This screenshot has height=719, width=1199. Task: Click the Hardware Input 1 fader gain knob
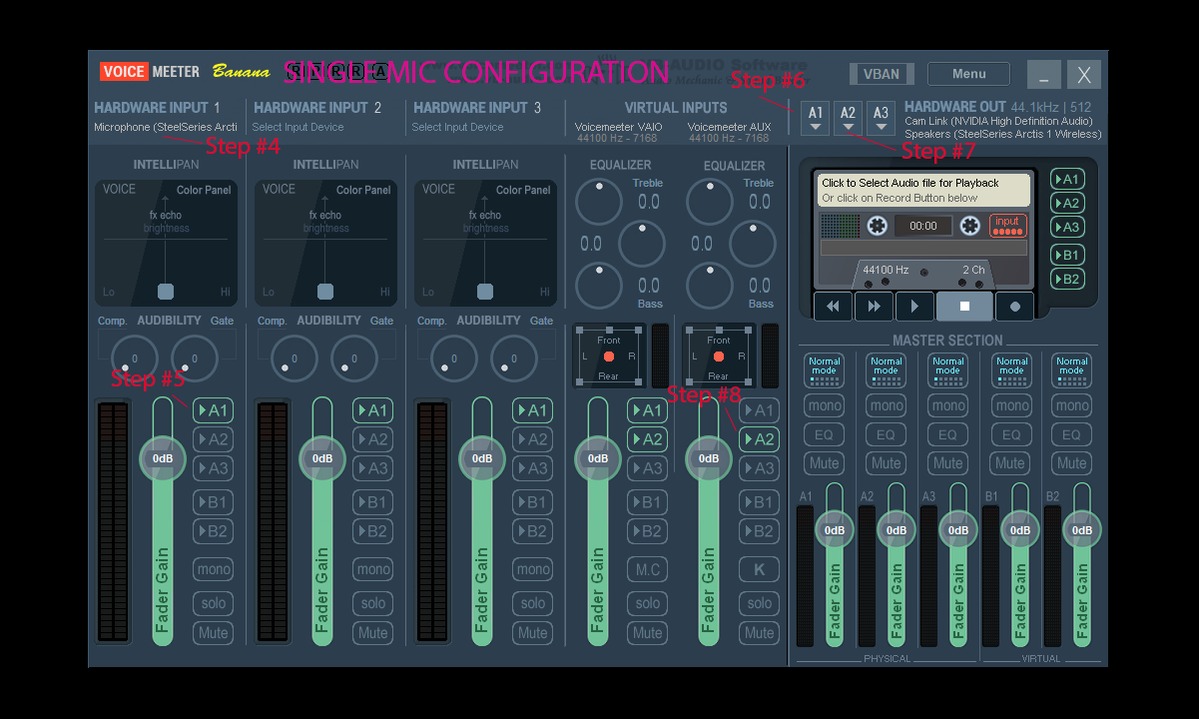[x=162, y=458]
